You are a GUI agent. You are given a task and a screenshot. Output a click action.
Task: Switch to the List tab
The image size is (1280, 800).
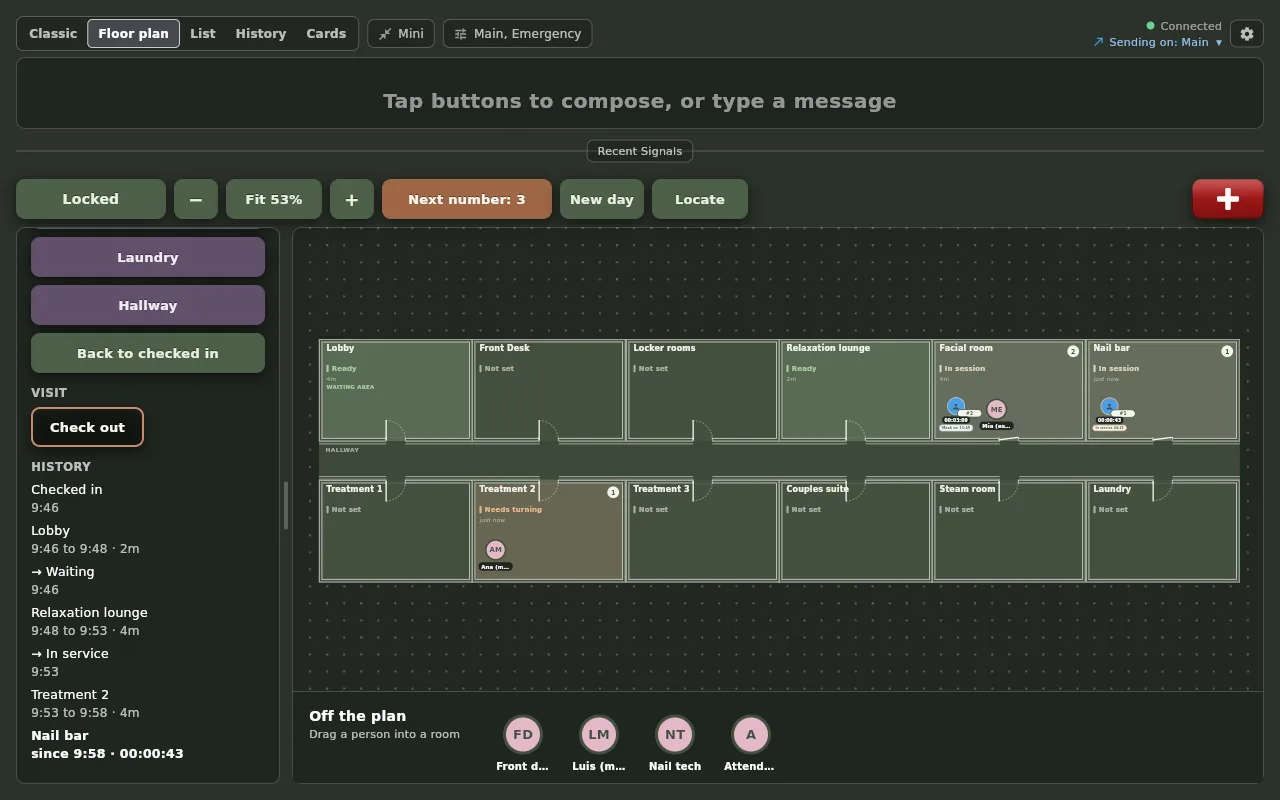click(203, 34)
